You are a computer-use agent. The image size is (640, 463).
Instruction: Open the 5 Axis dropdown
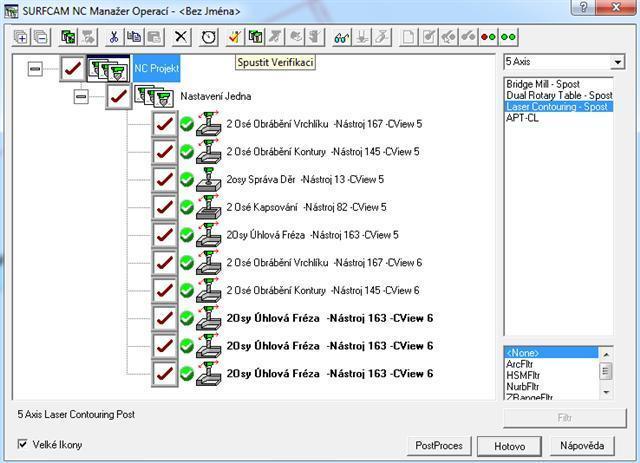[618, 62]
